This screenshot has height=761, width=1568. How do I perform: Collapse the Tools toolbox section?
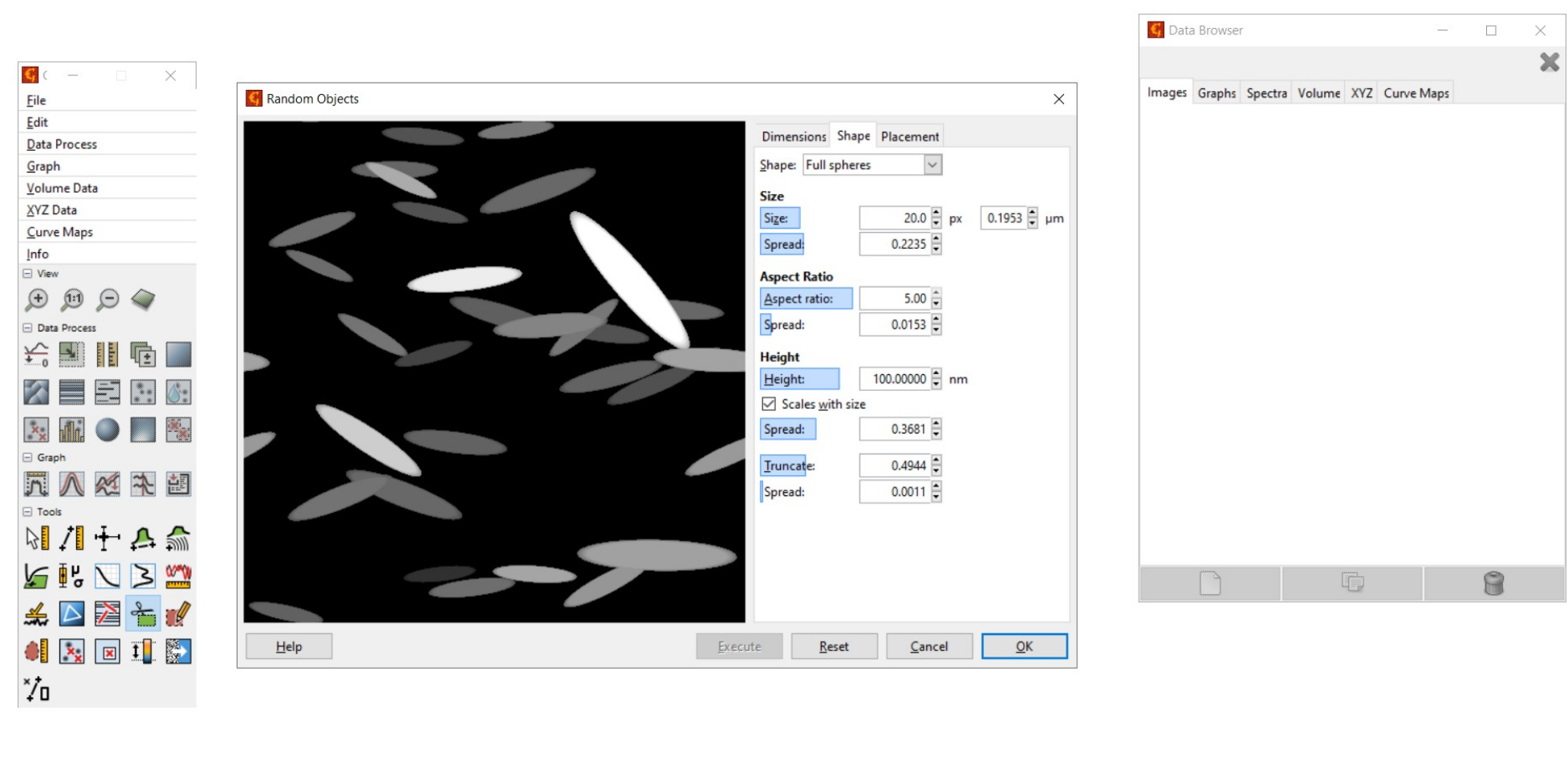pyautogui.click(x=27, y=511)
